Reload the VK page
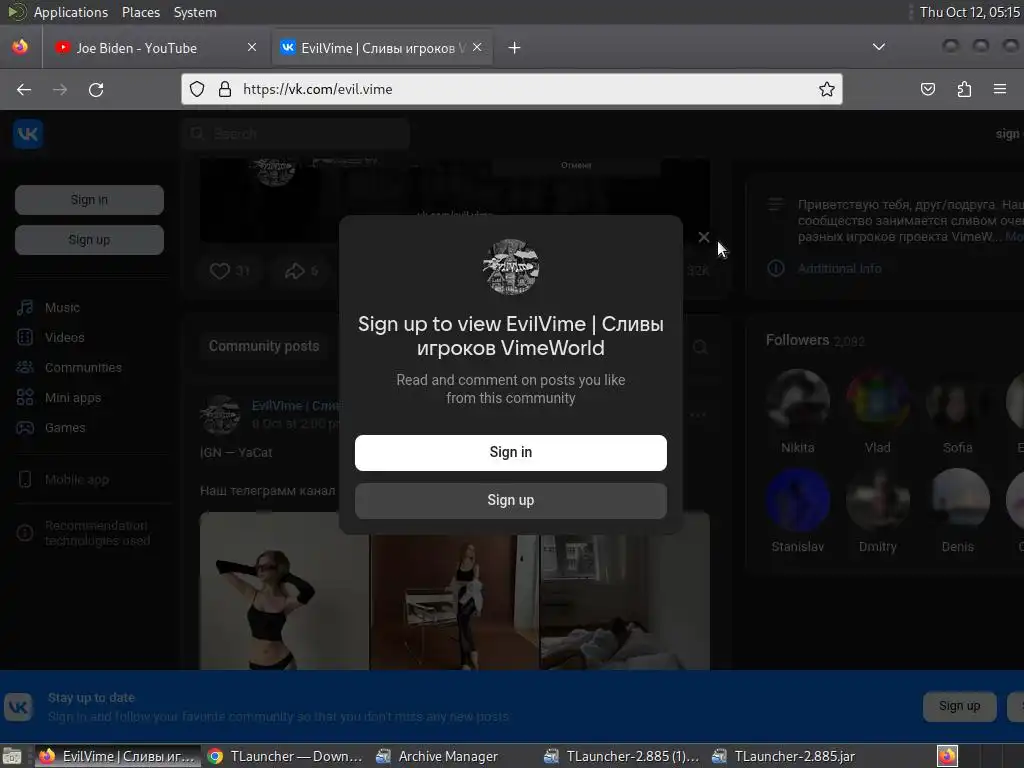Viewport: 1024px width, 768px height. pyautogui.click(x=96, y=89)
